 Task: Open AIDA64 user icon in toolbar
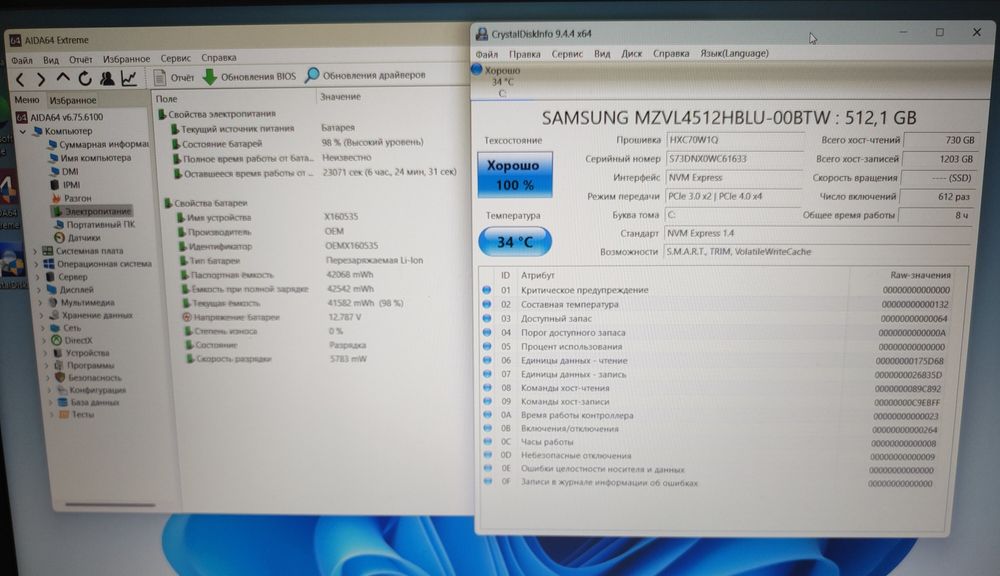[x=107, y=78]
